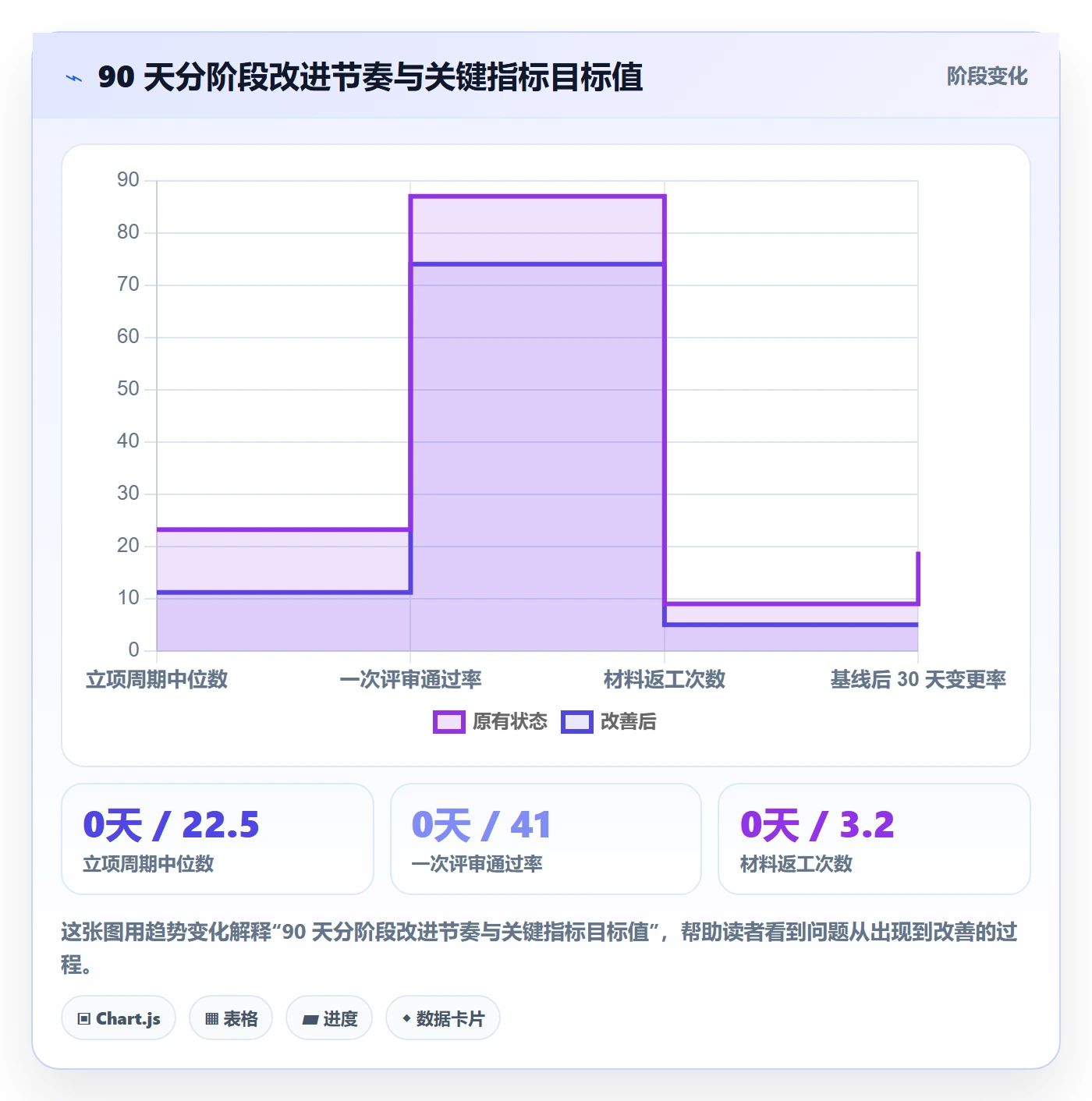Click the 改善后 legend label

[x=629, y=722]
